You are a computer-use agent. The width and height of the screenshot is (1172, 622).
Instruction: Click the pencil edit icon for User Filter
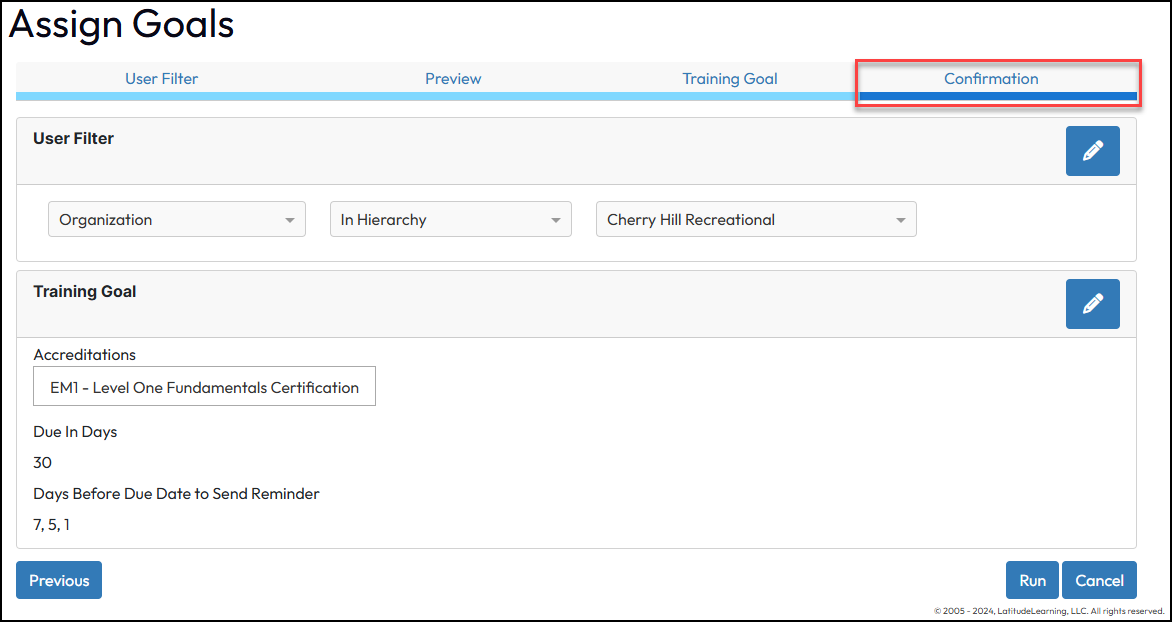click(1092, 151)
